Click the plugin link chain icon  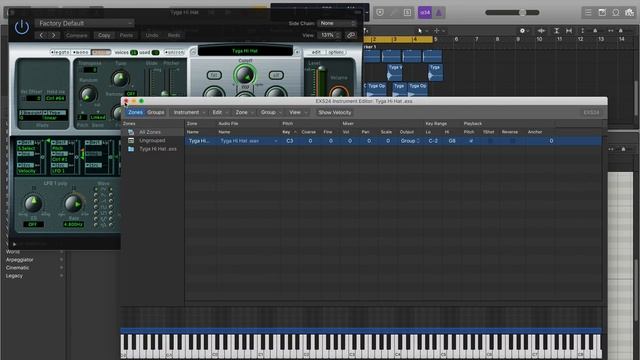(351, 36)
